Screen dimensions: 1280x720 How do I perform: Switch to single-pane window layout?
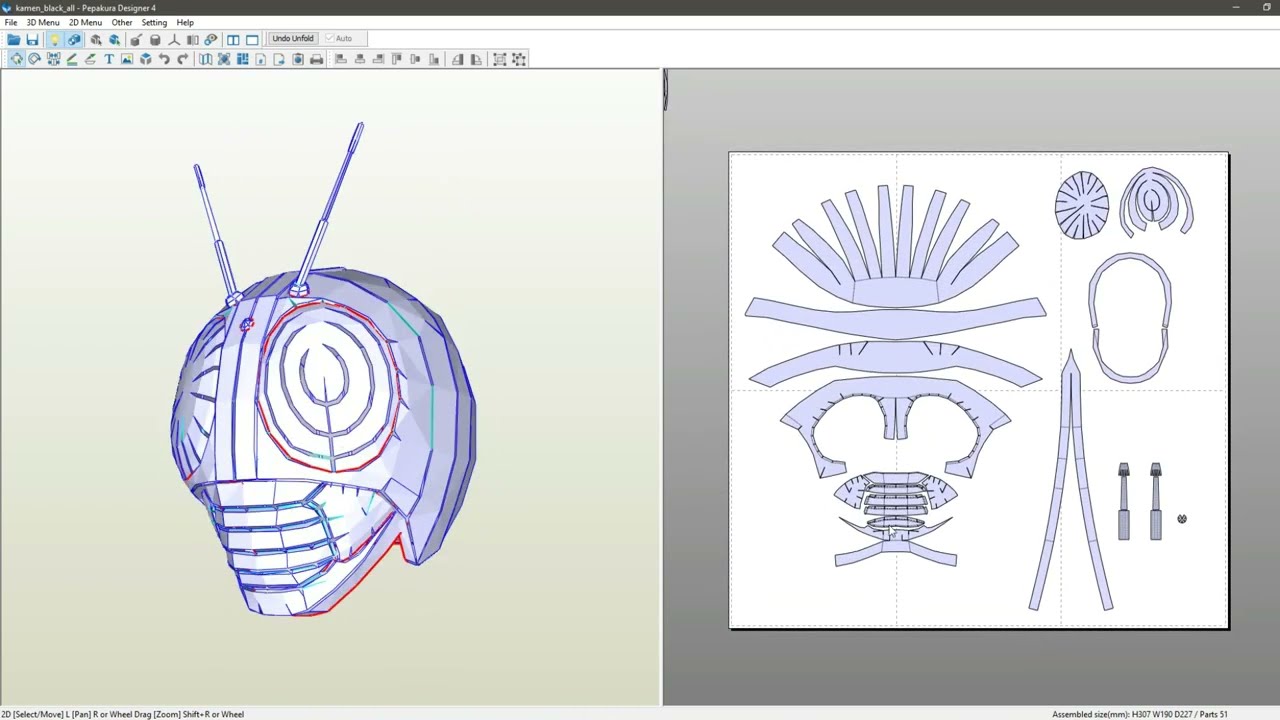(252, 39)
